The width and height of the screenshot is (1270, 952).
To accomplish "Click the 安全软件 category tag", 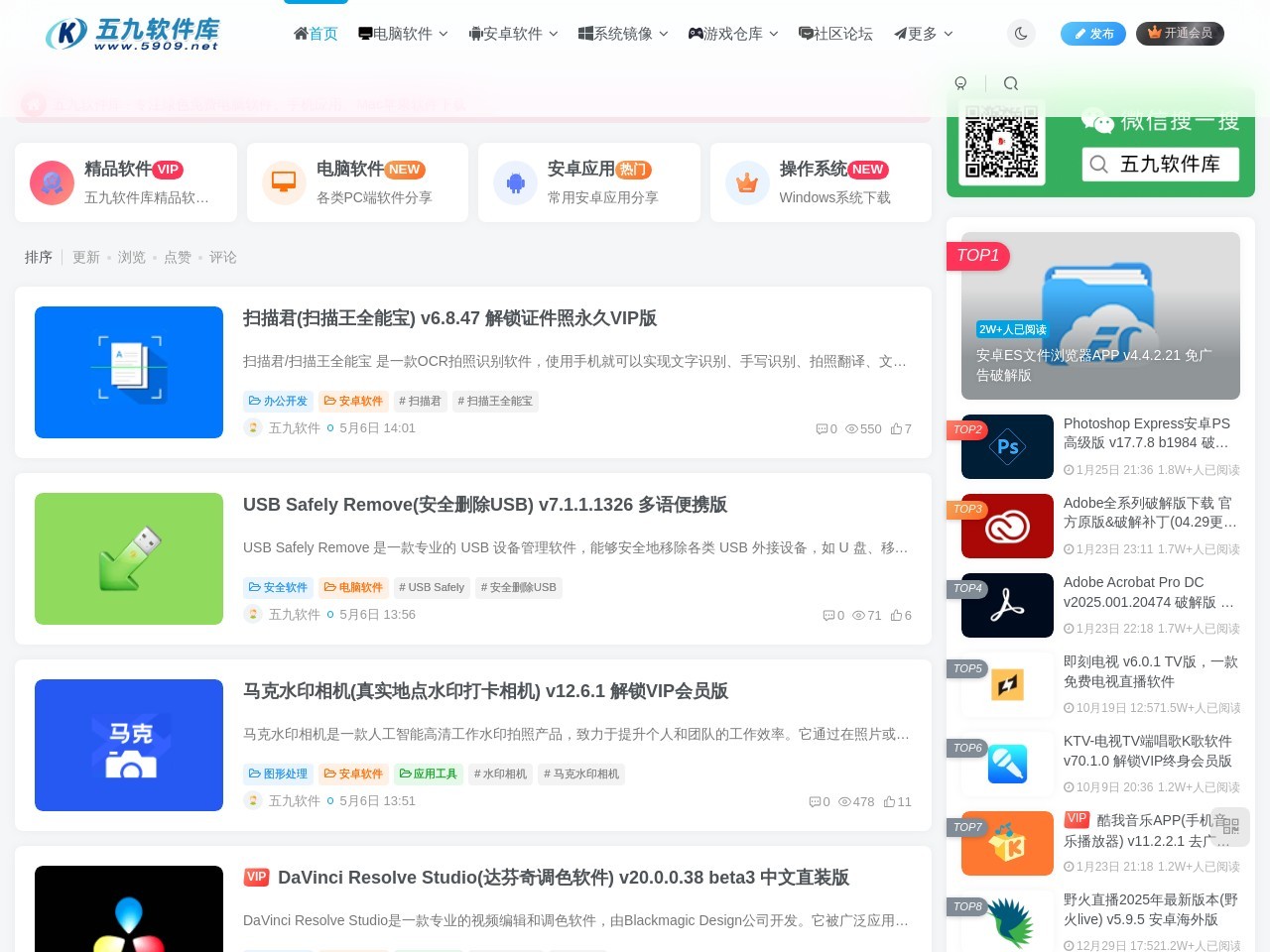I will (x=279, y=587).
